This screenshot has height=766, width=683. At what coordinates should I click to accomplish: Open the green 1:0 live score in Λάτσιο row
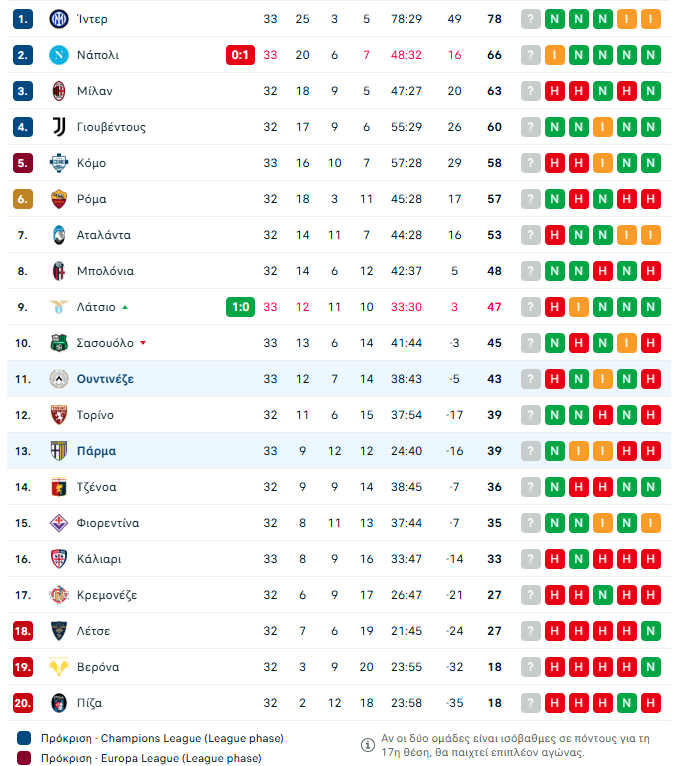(x=240, y=307)
